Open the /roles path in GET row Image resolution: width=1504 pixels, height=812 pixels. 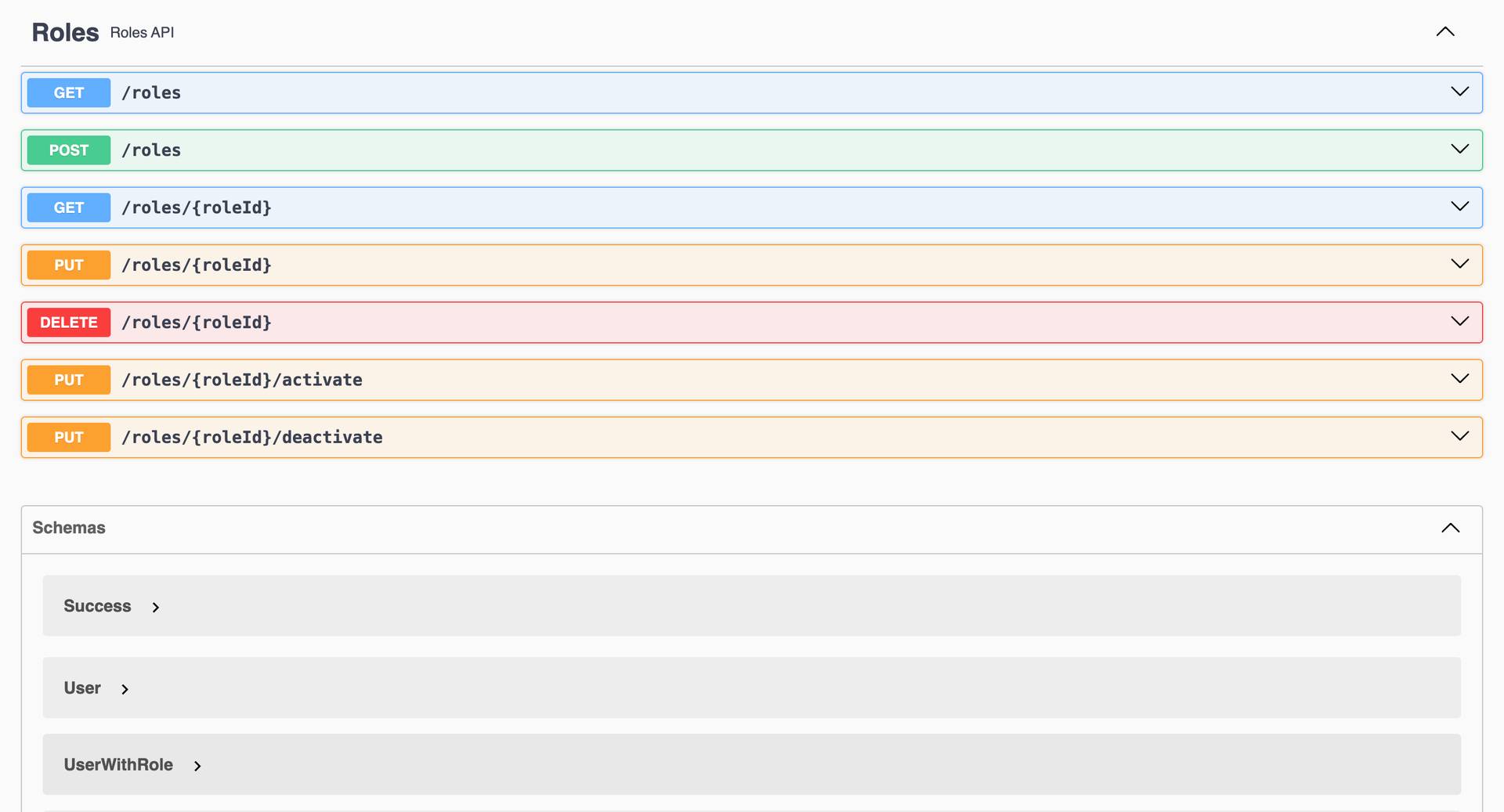[x=151, y=93]
